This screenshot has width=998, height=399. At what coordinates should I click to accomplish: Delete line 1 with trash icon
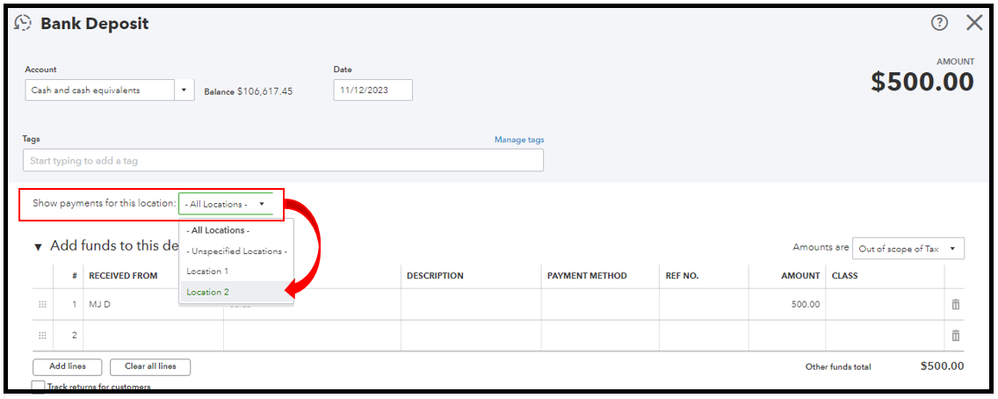pyautogui.click(x=955, y=304)
